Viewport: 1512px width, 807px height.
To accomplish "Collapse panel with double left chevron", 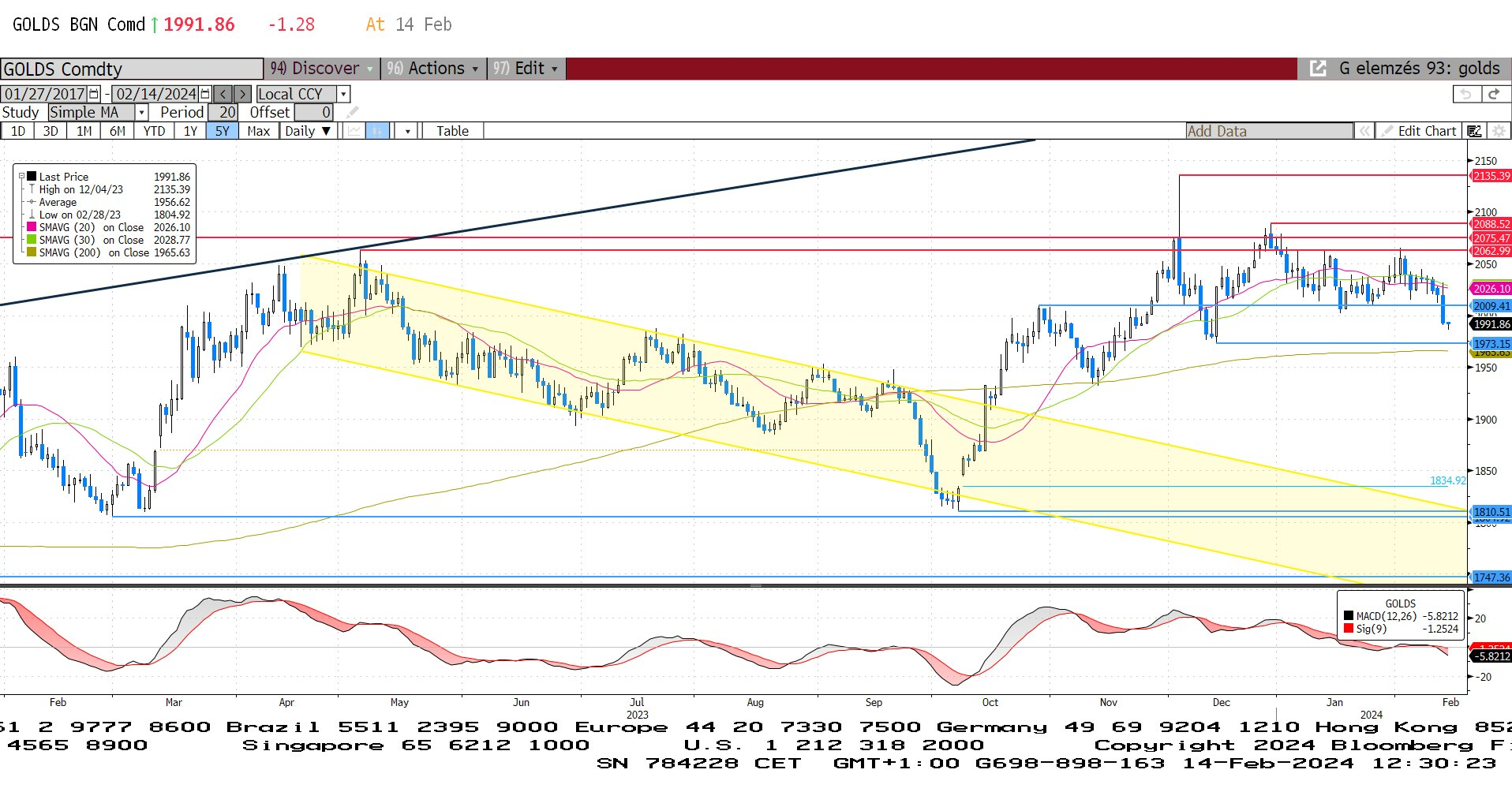I will click(x=1364, y=131).
